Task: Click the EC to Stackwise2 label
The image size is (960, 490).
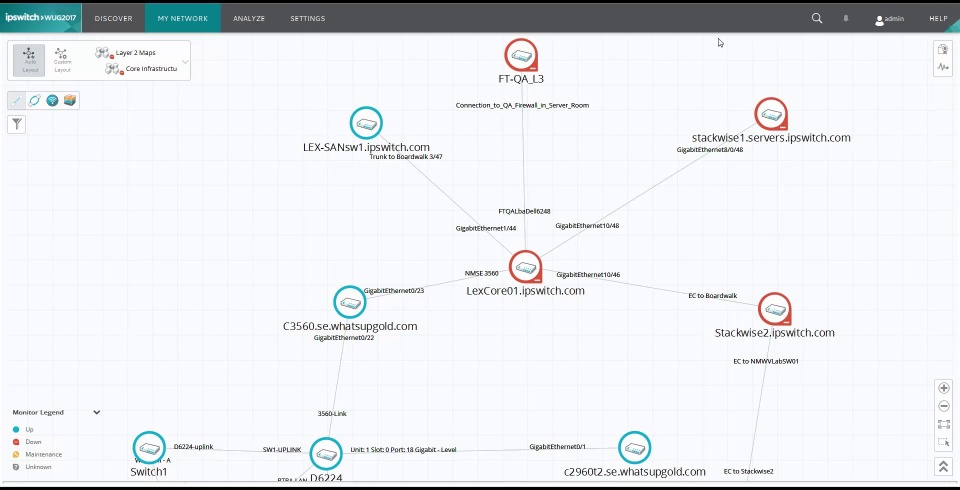Action: tap(748, 472)
